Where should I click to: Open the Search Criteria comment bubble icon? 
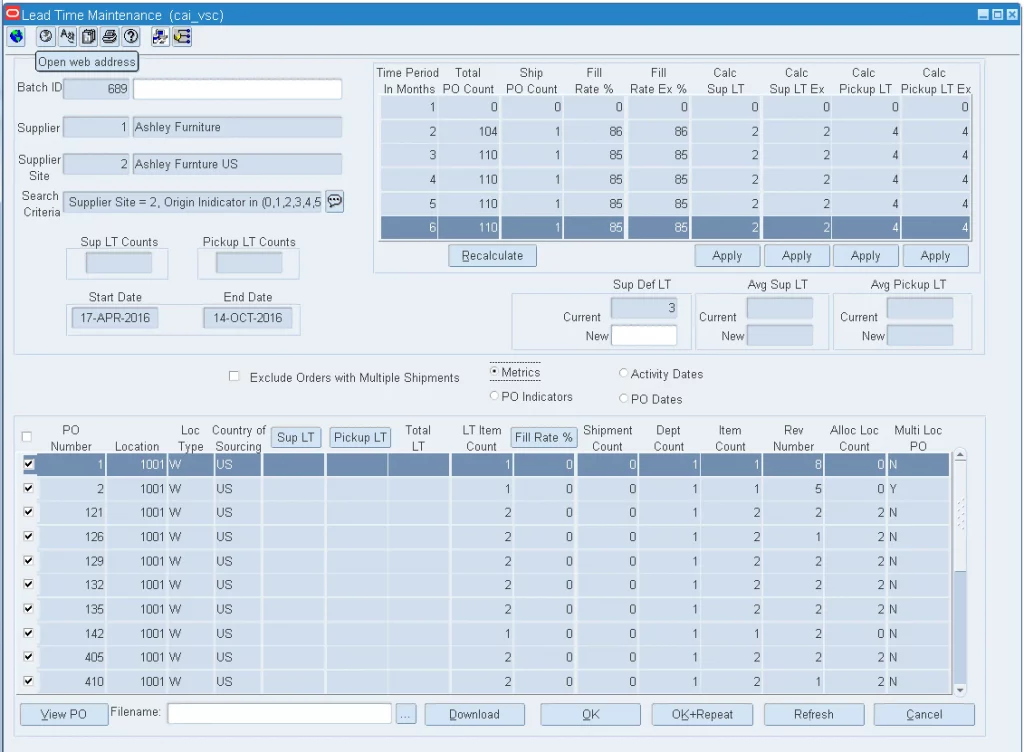coord(334,201)
